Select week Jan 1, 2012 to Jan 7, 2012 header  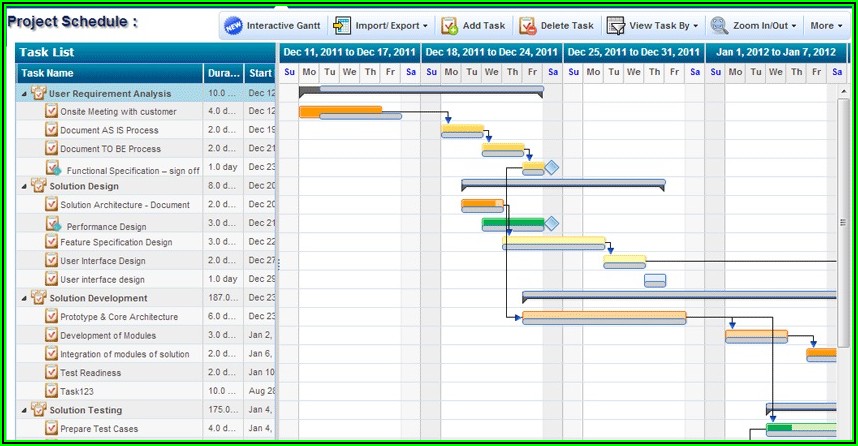tap(776, 53)
